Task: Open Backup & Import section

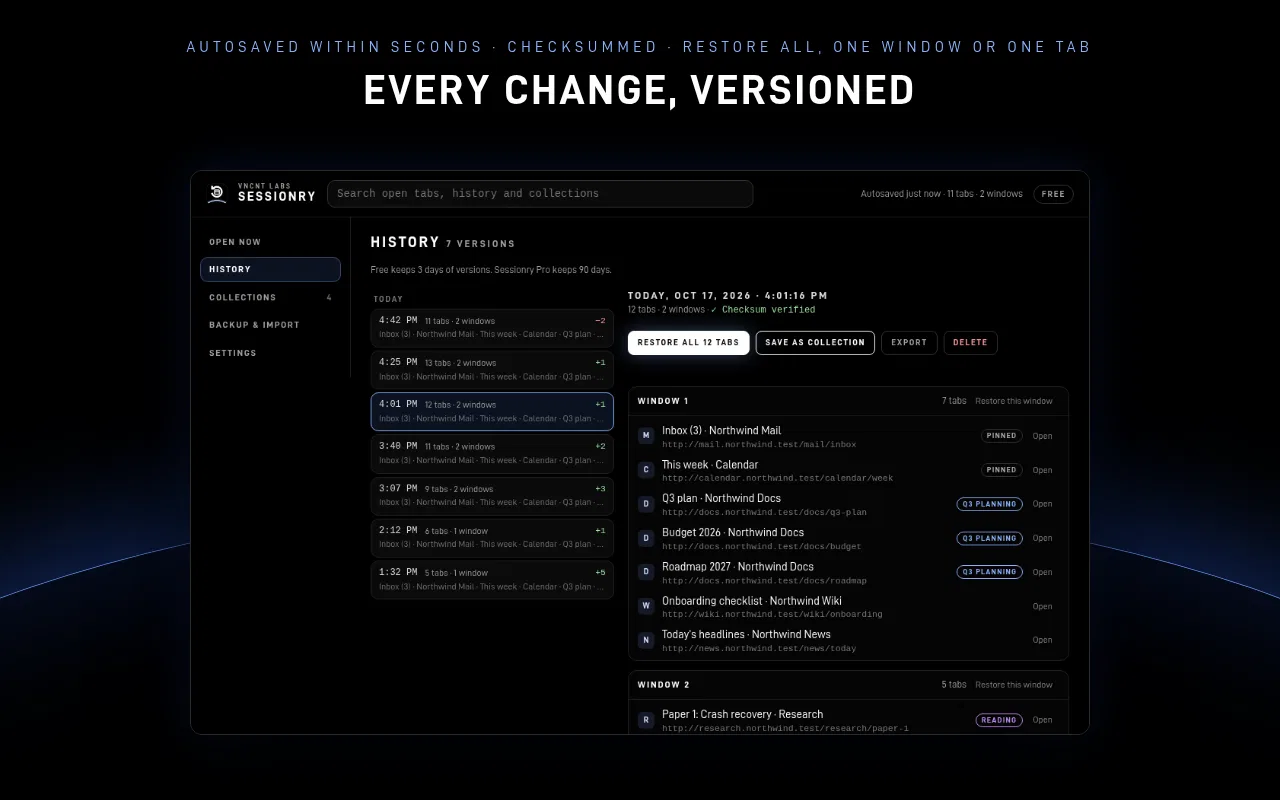Action: tap(270, 325)
